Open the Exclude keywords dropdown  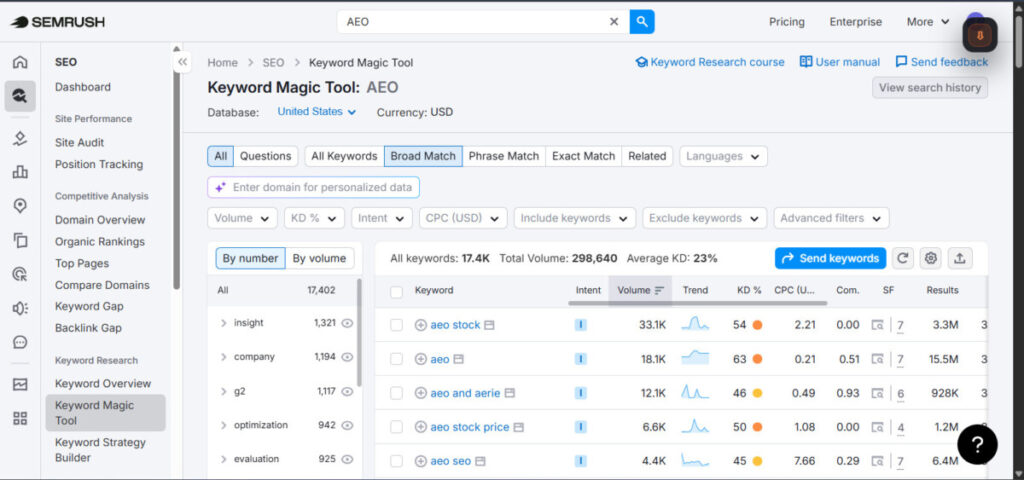point(705,218)
